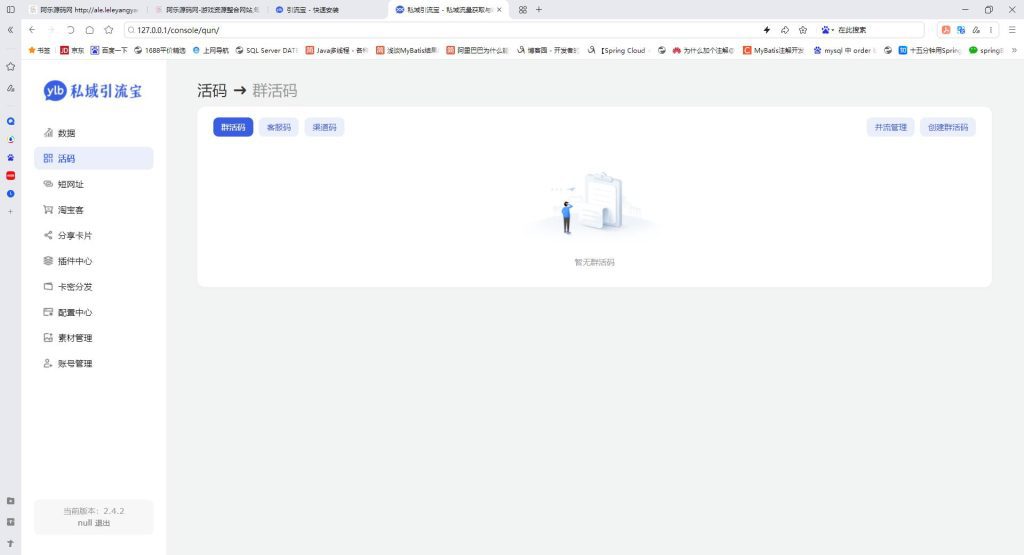Click the 并流管理 button
Image resolution: width=1024 pixels, height=555 pixels.
(890, 127)
